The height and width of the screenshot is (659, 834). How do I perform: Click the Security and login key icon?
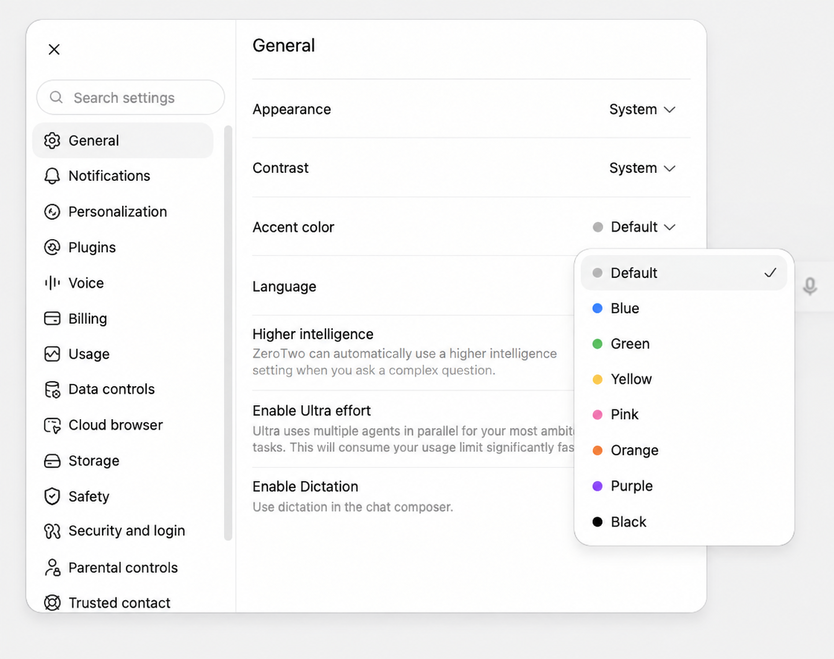point(52,531)
